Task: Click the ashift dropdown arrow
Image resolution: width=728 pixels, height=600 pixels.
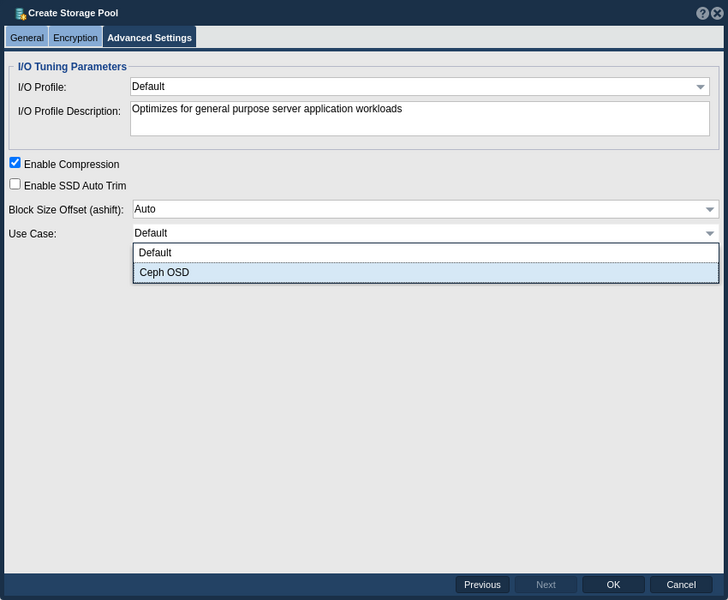Action: pos(709,210)
